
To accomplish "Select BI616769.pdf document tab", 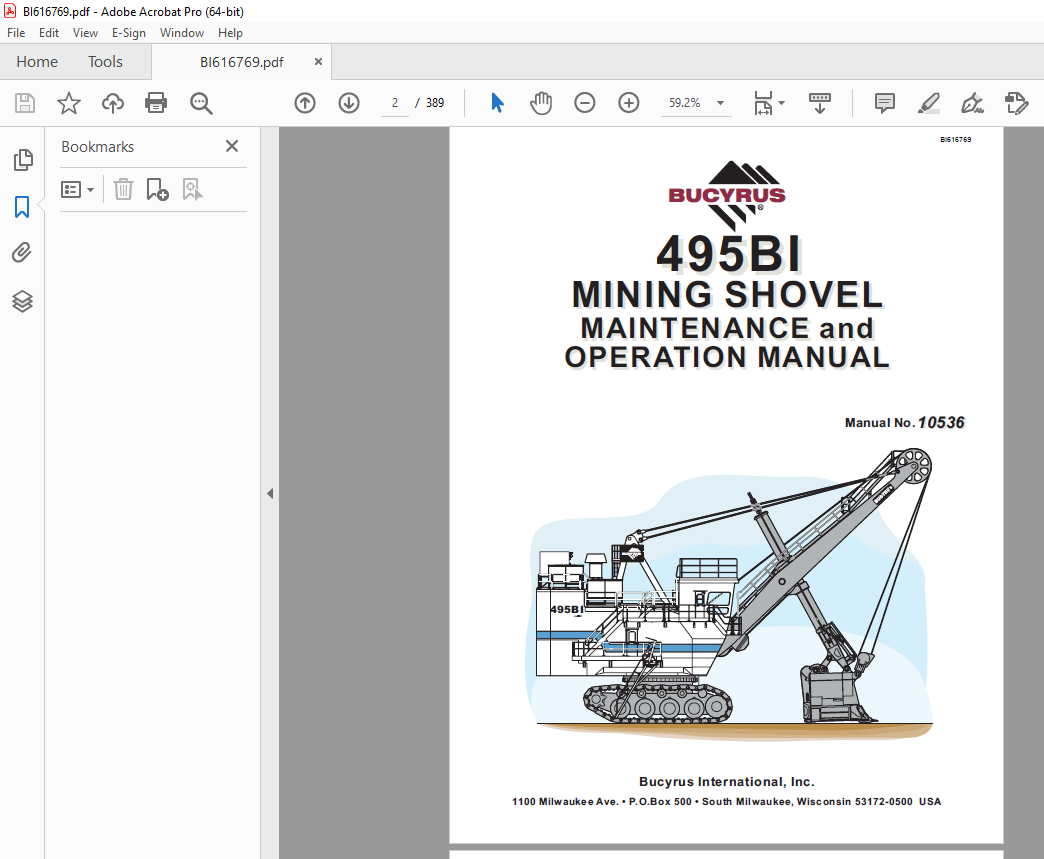I will pyautogui.click(x=242, y=62).
